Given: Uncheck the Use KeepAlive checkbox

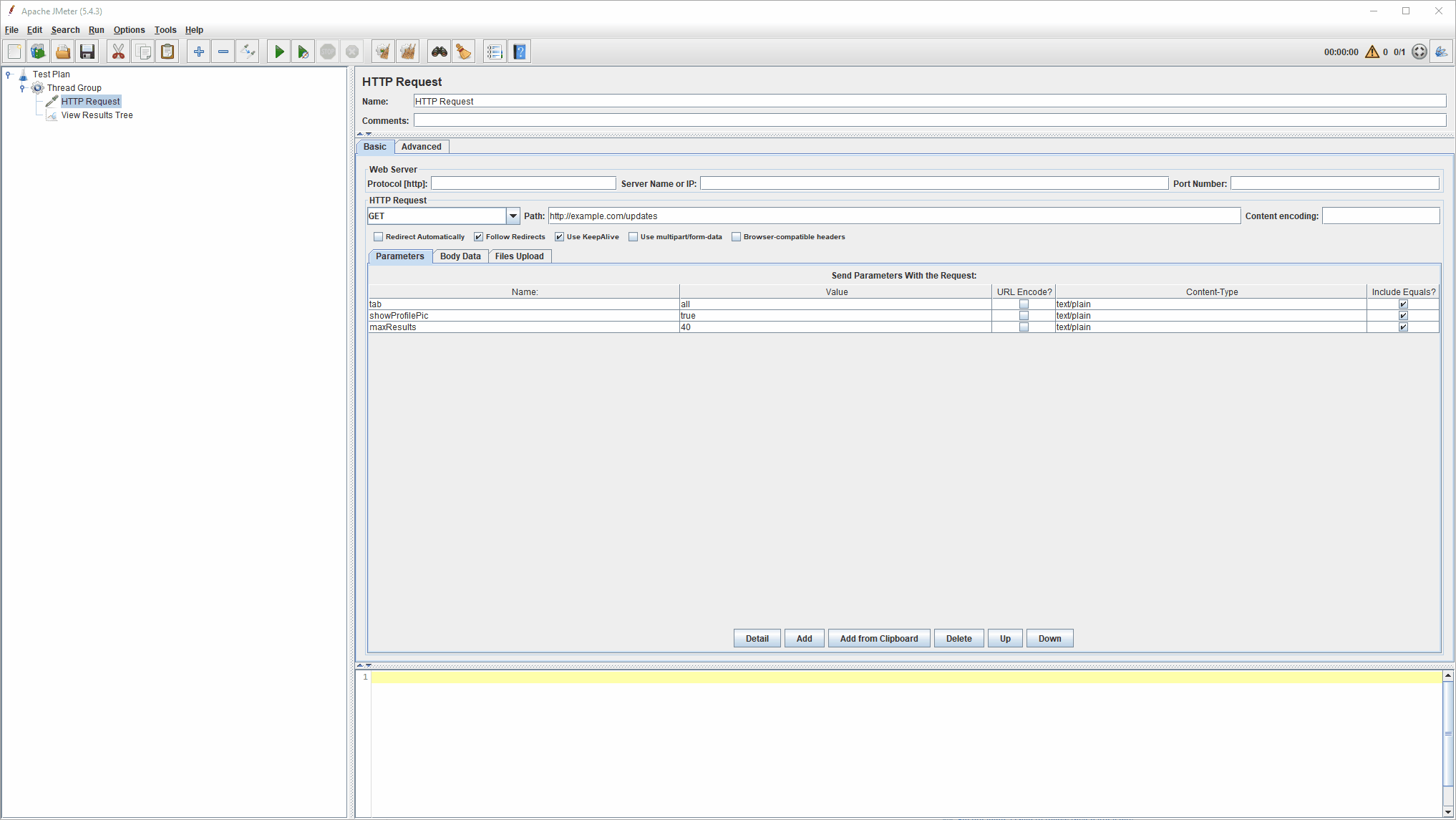Looking at the screenshot, I should click(x=560, y=237).
